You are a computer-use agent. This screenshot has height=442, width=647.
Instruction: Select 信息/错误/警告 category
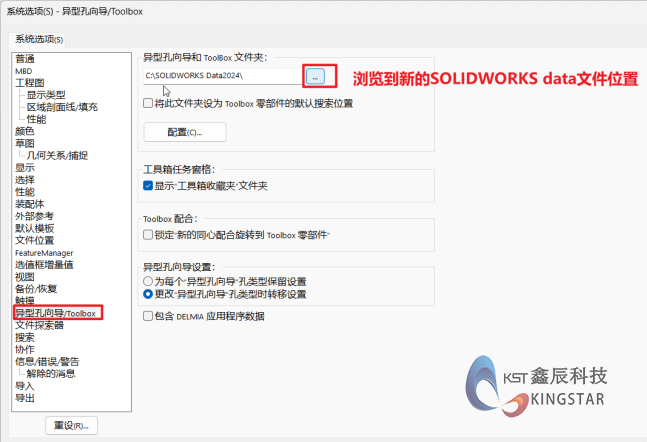(47, 362)
